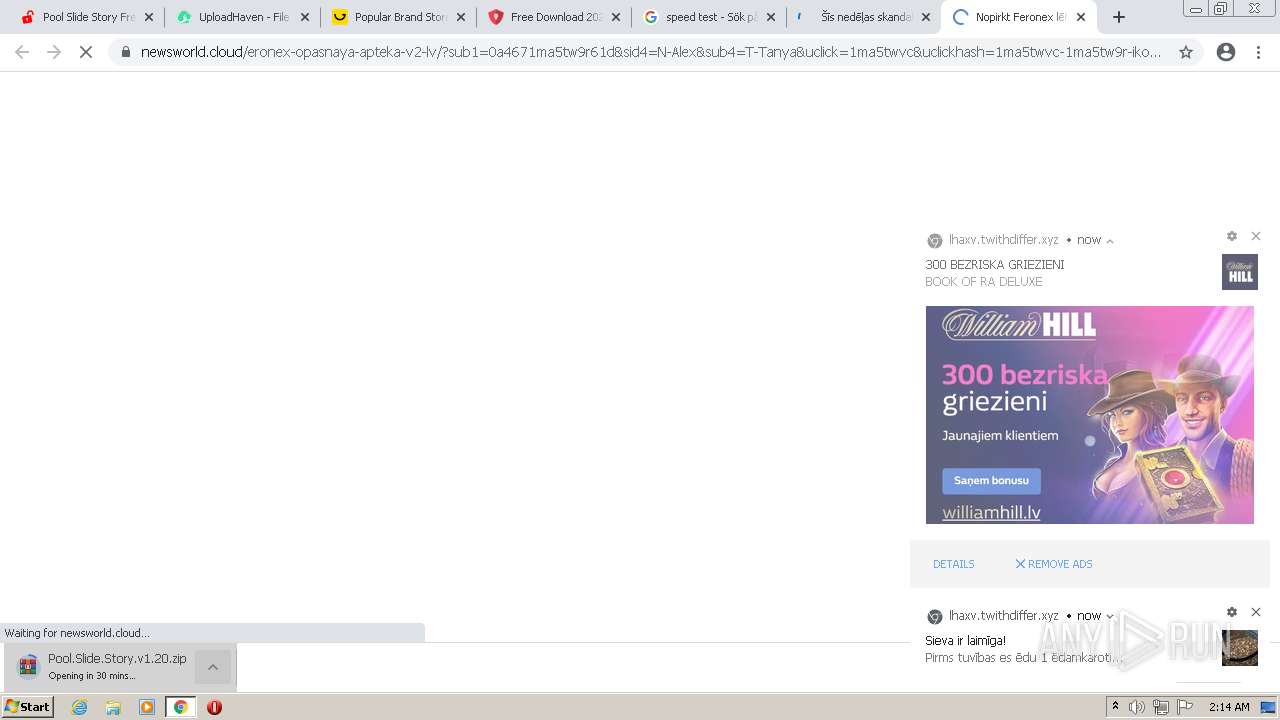The width and height of the screenshot is (1280, 720).
Task: Open the William Hill banner image
Action: point(1089,415)
